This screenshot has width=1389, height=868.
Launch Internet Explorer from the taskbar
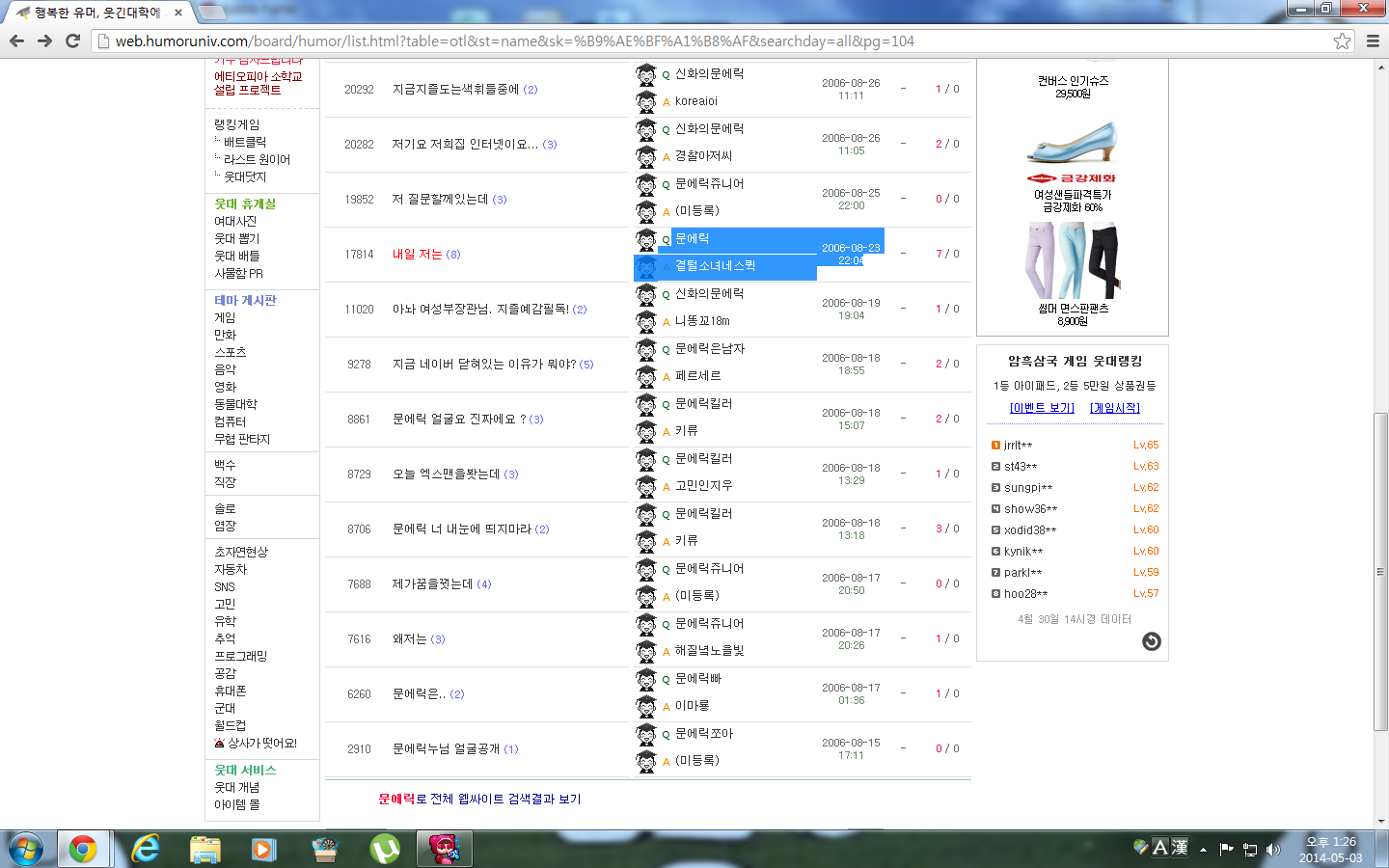(x=146, y=849)
